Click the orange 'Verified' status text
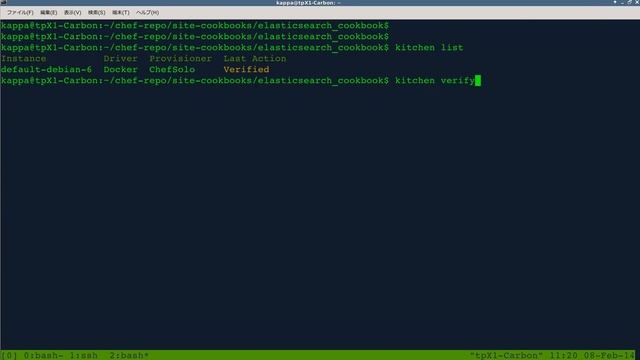640x360 pixels. coord(246,69)
